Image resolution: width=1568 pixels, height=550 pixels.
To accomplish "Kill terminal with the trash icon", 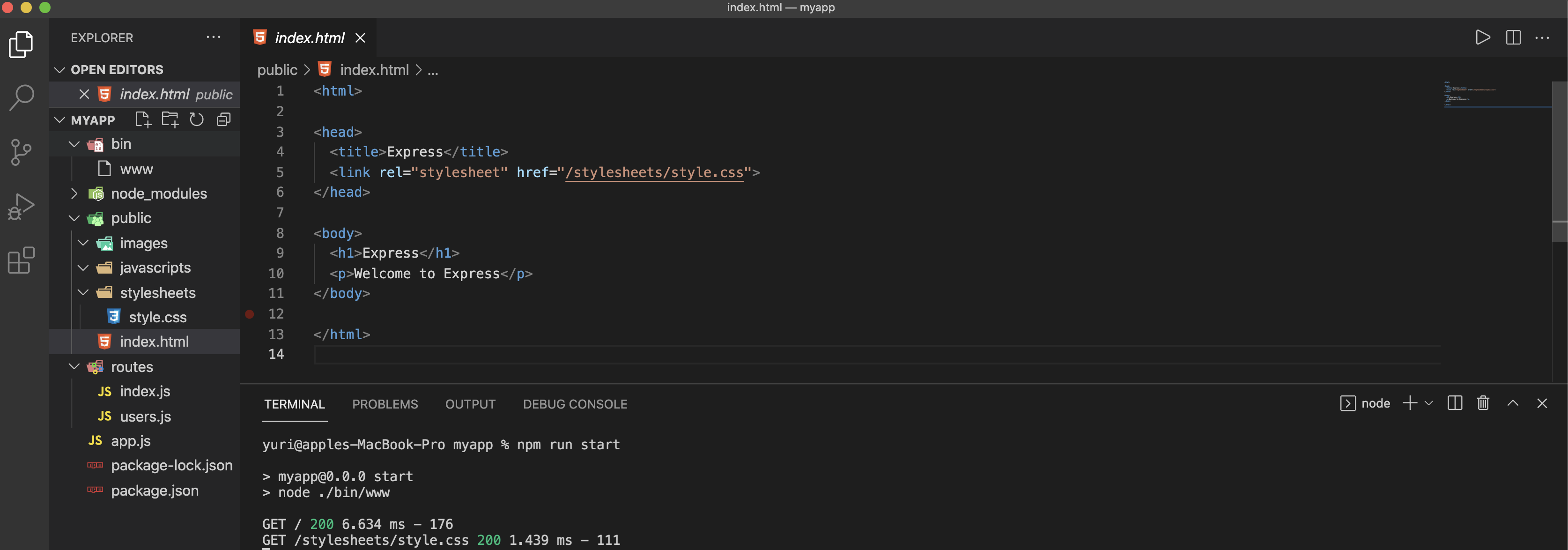I will 1483,403.
